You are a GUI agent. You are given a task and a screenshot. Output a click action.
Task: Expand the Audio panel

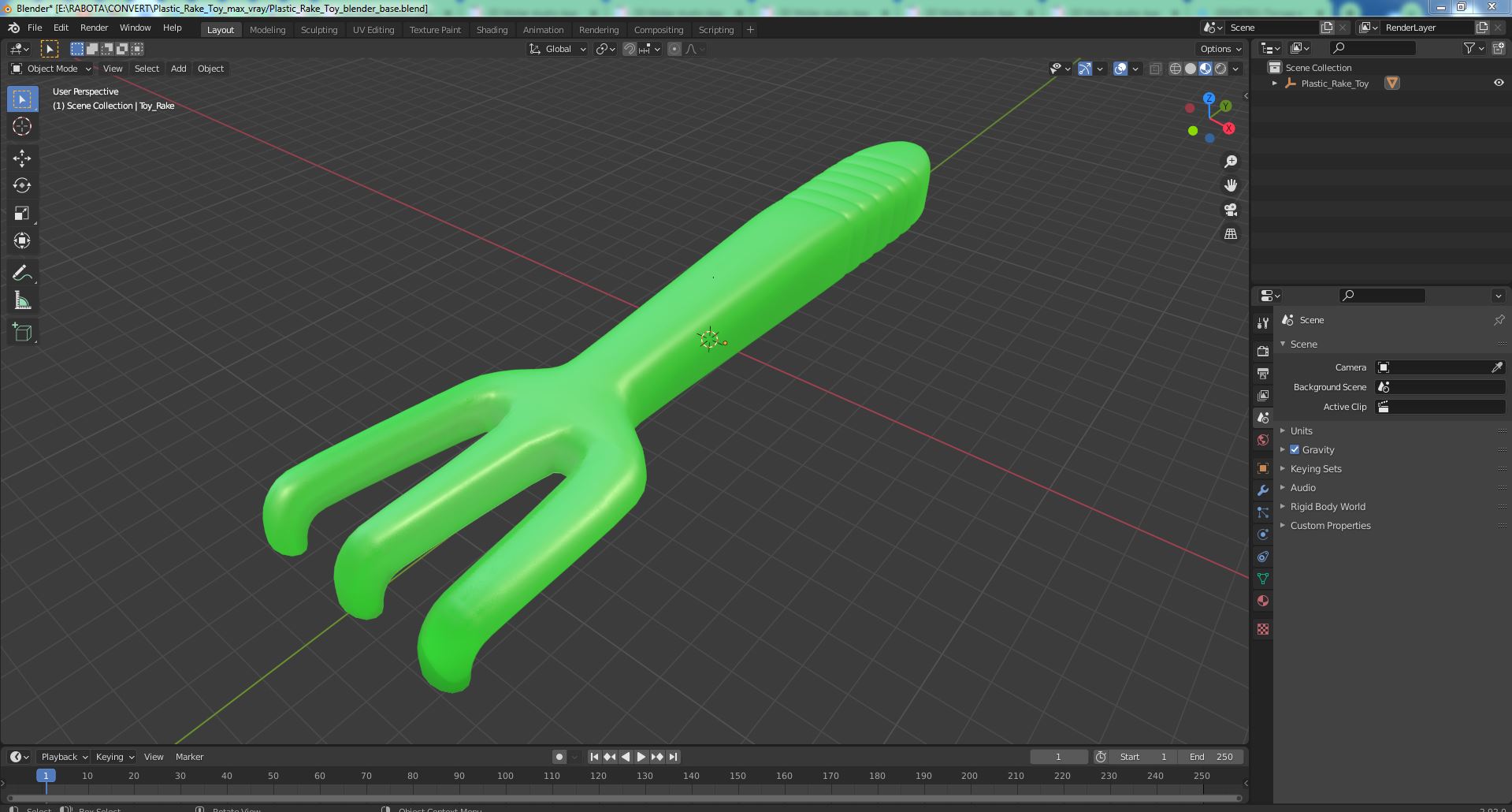tap(1302, 487)
